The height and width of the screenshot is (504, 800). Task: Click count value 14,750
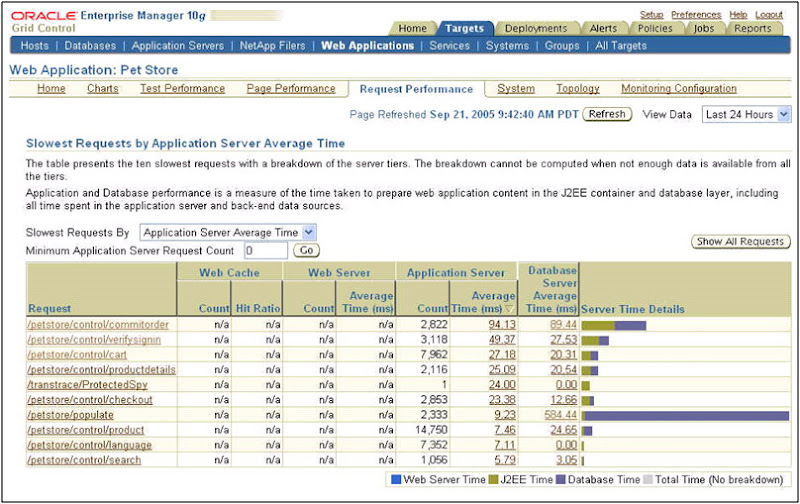(x=431, y=430)
